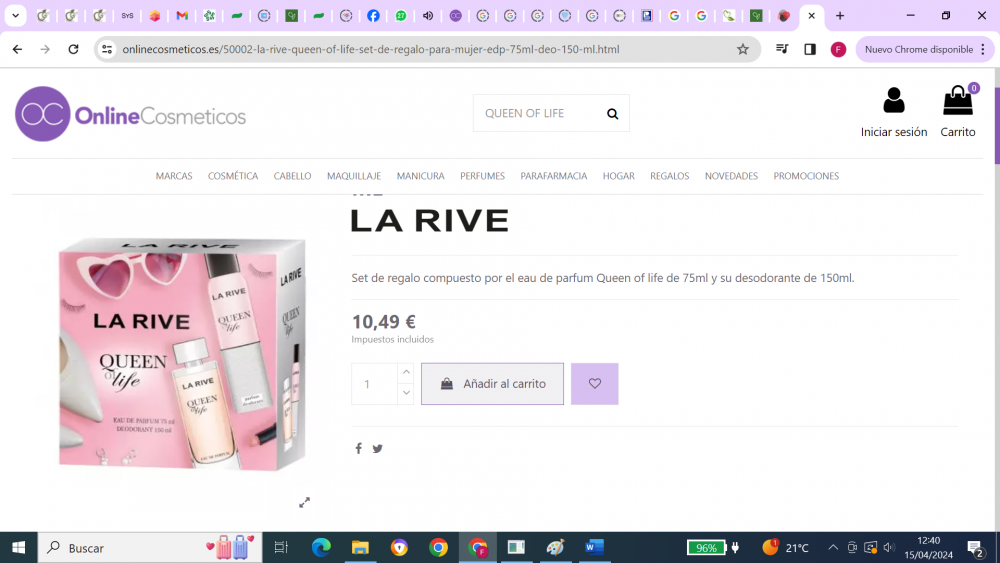Open the PROMOCIONES menu
Screen dimensions: 1000x563
tap(806, 176)
